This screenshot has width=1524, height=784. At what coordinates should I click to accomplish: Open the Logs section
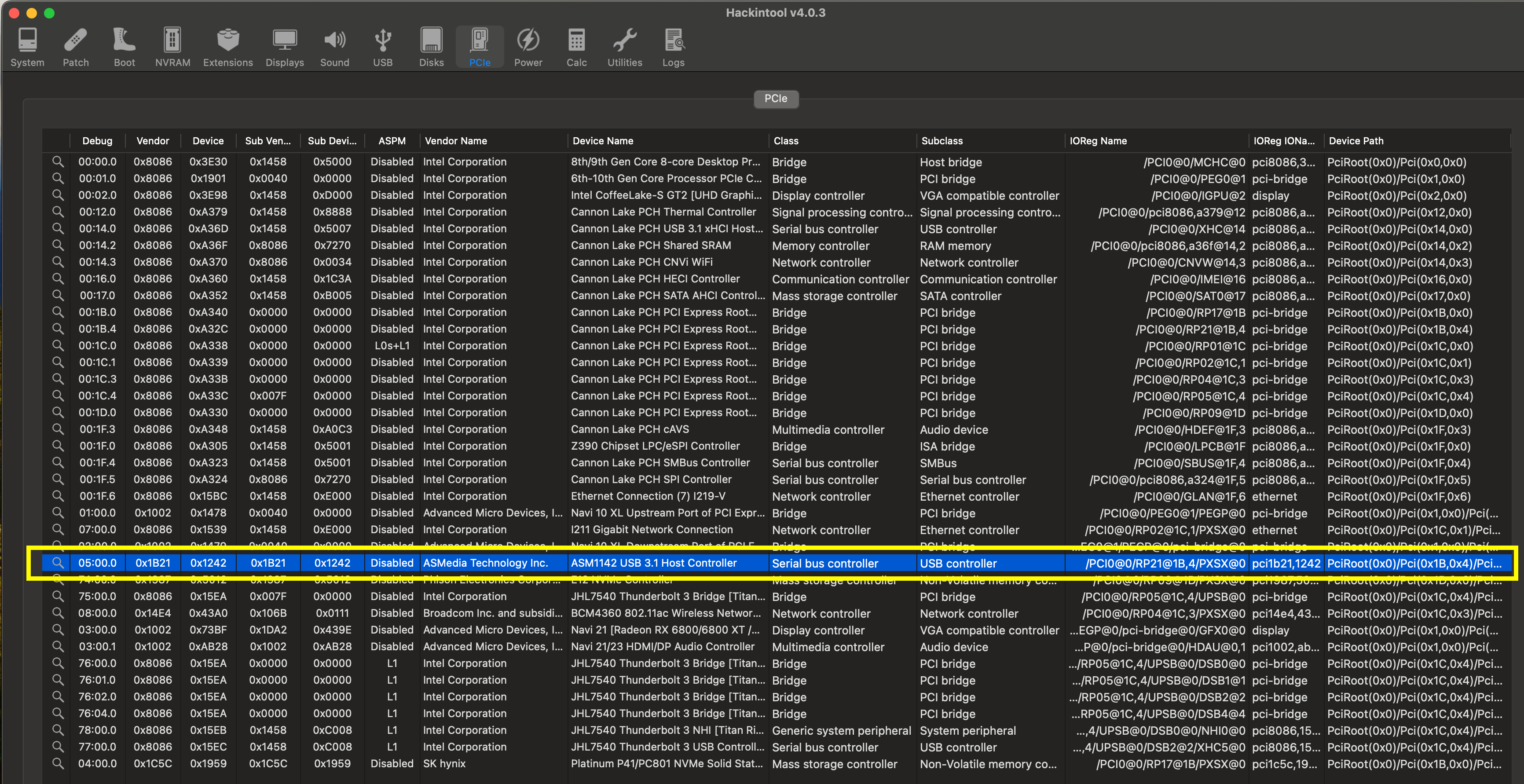tap(673, 48)
